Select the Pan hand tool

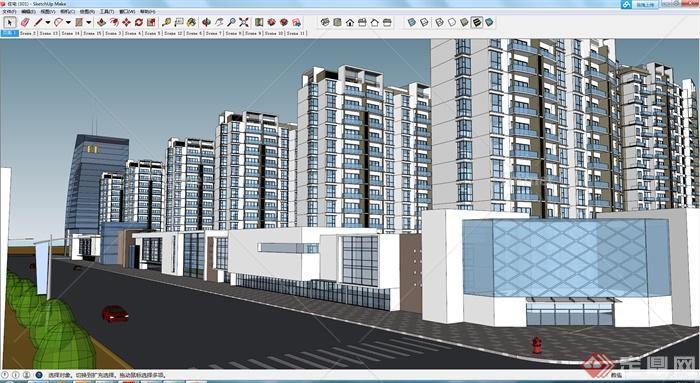pos(219,22)
